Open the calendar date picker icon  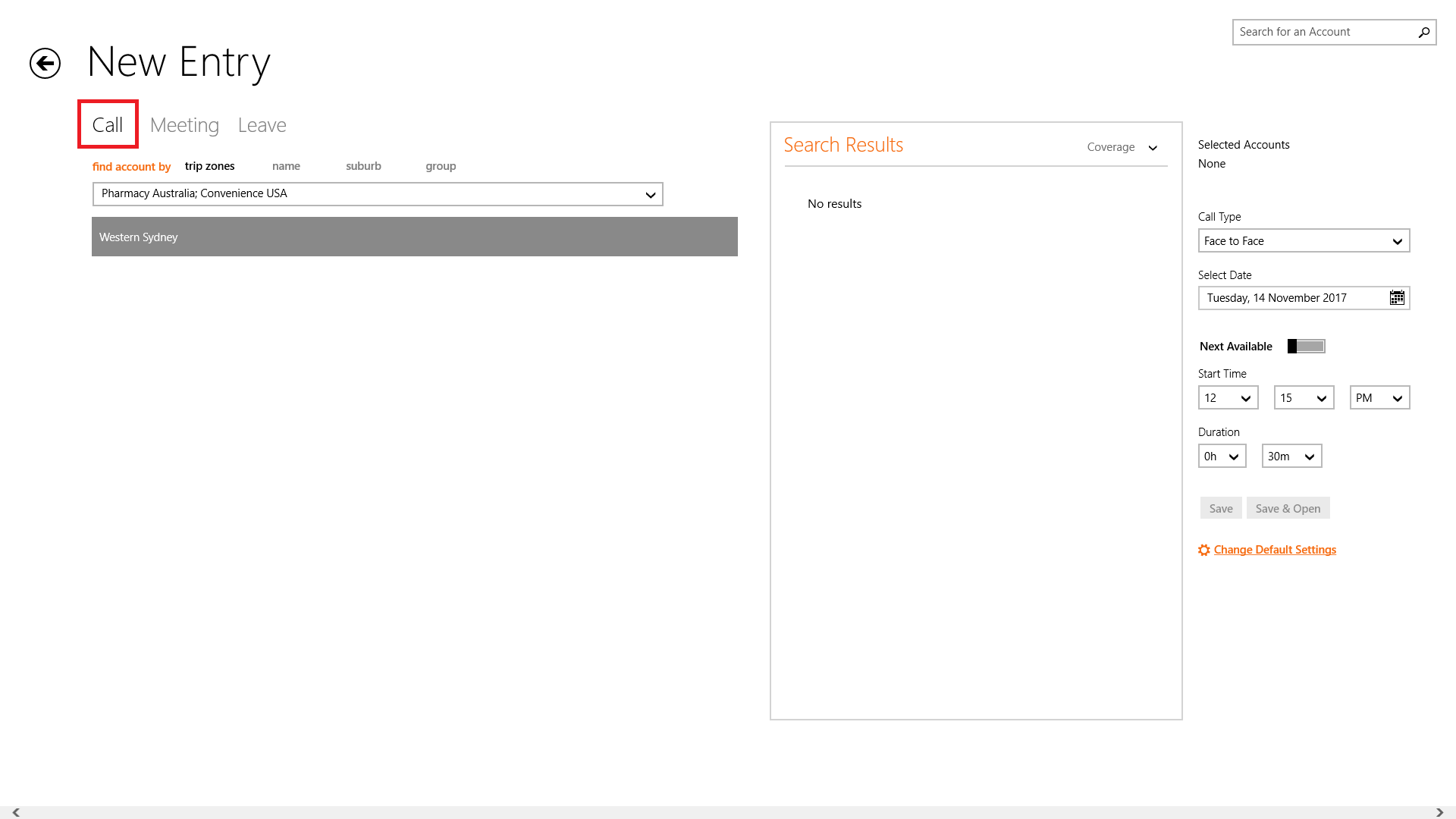[1396, 298]
